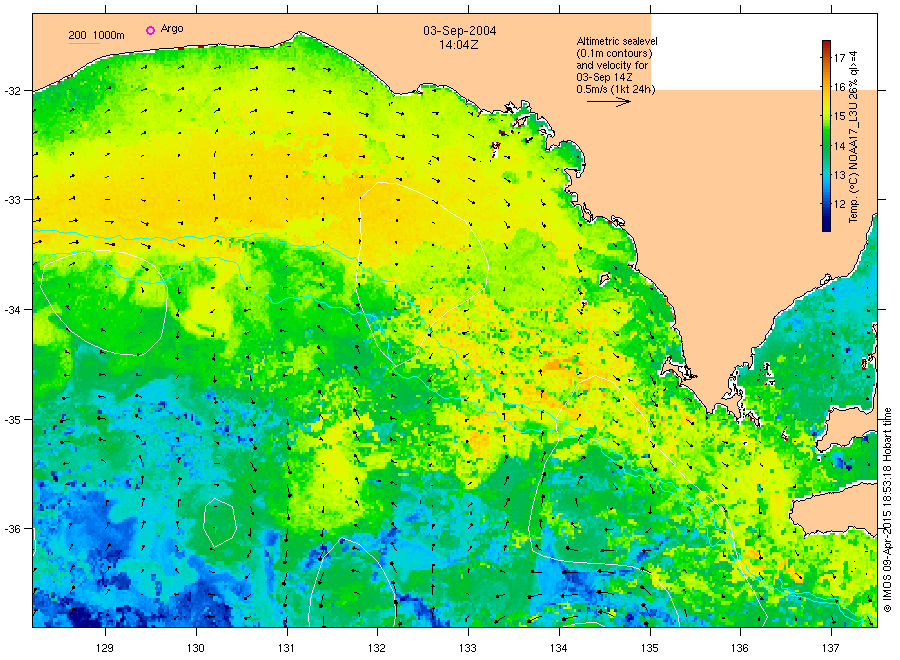The image size is (900, 660).
Task: Click the '-32' latitude axis label
Action: coord(12,91)
